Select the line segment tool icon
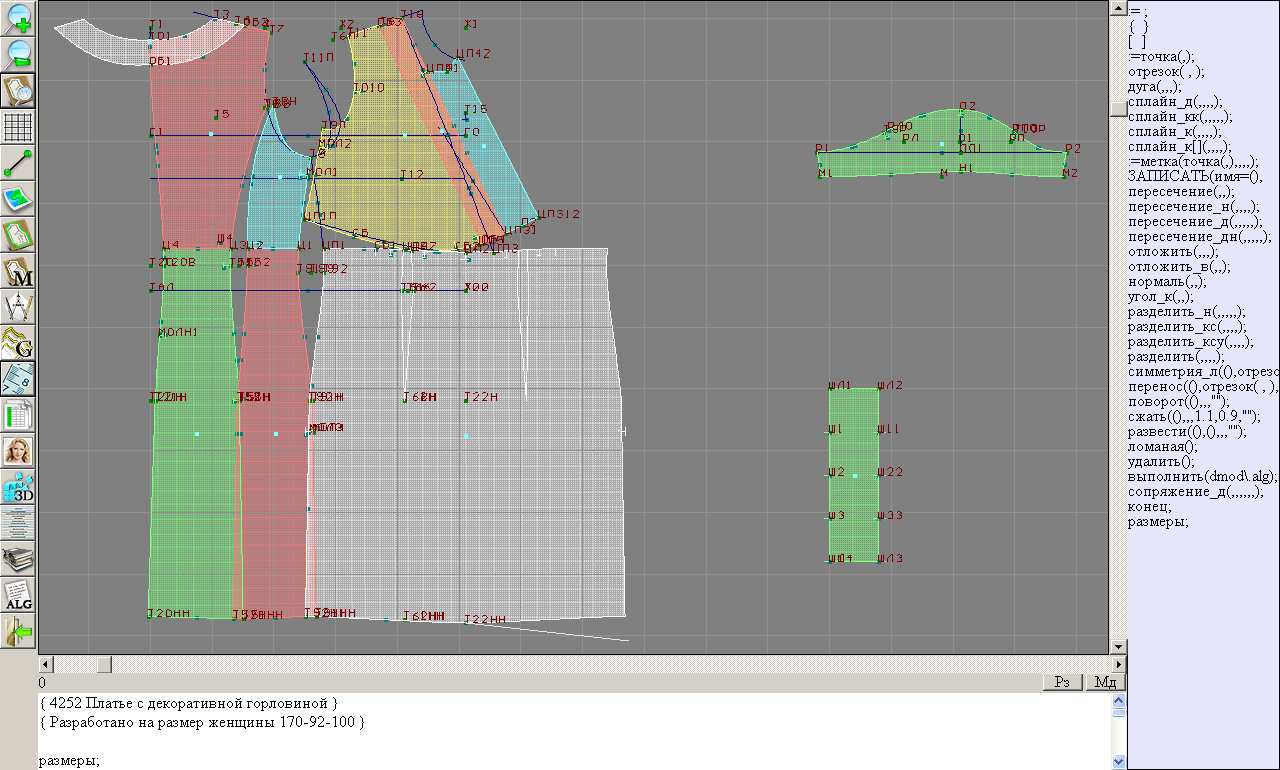This screenshot has width=1280, height=770. click(x=19, y=163)
